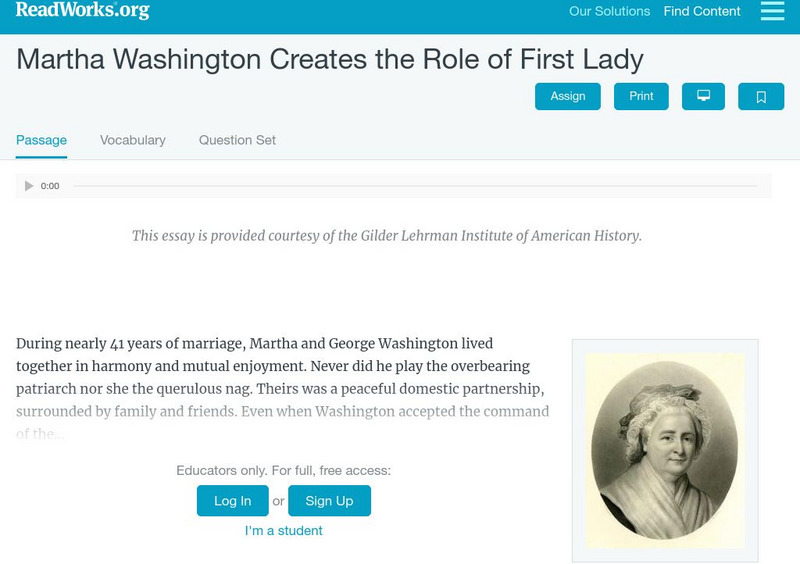Image resolution: width=800 pixels, height=564 pixels.
Task: Click the Martha Washington portrait image
Action: [665, 450]
